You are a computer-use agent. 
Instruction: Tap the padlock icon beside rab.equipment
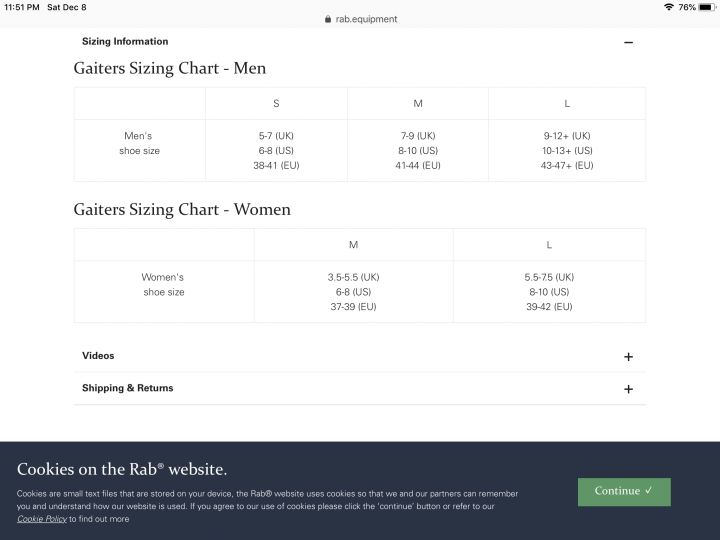click(x=328, y=19)
